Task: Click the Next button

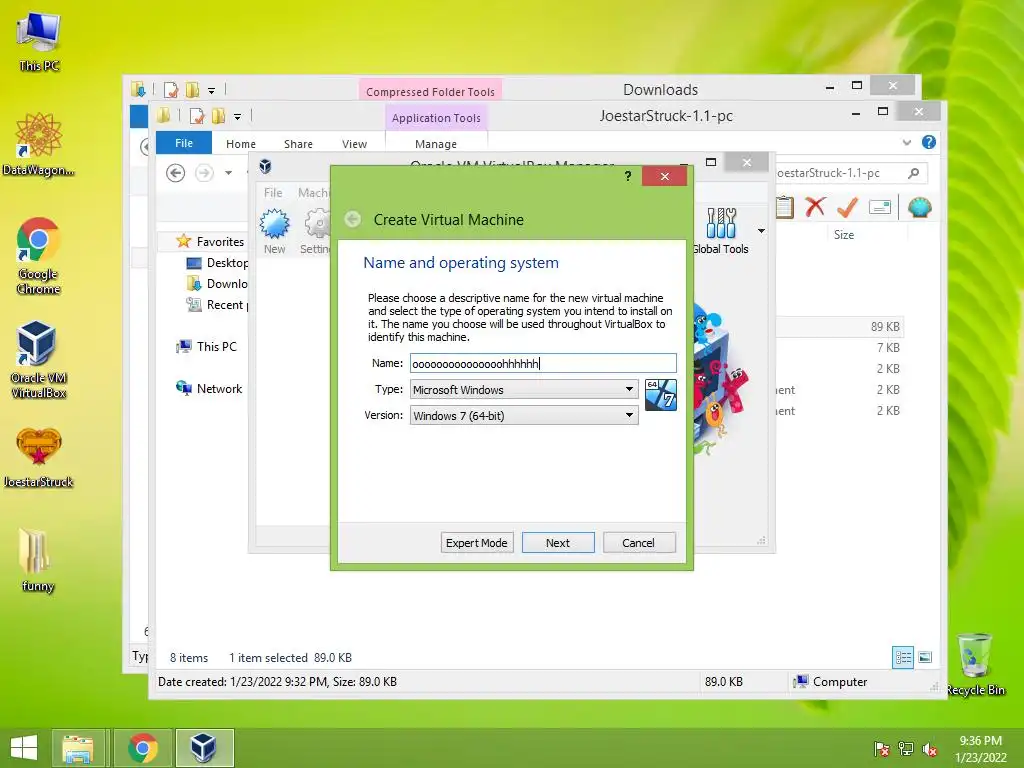Action: point(558,543)
